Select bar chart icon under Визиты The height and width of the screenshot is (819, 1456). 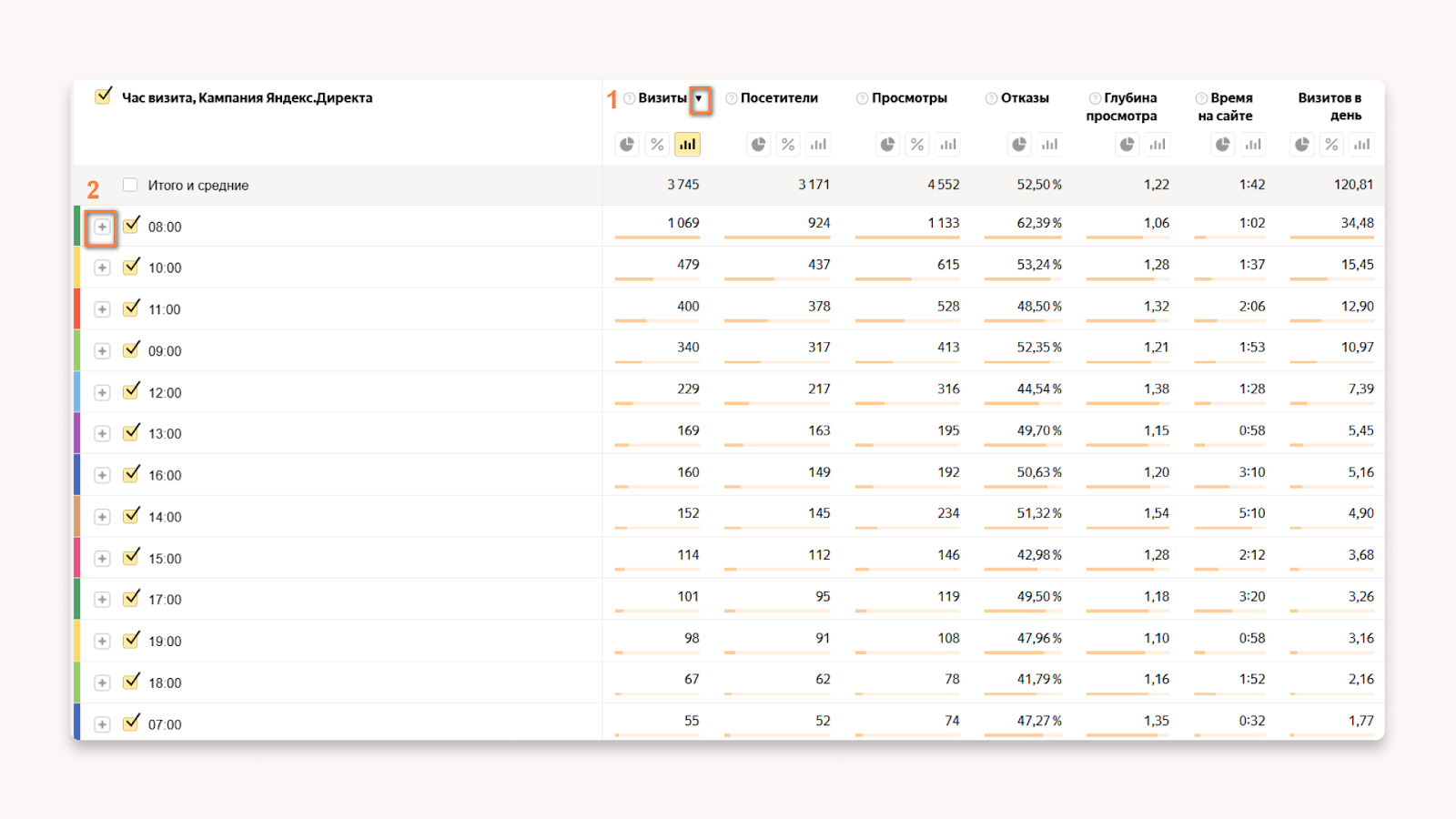click(x=687, y=144)
